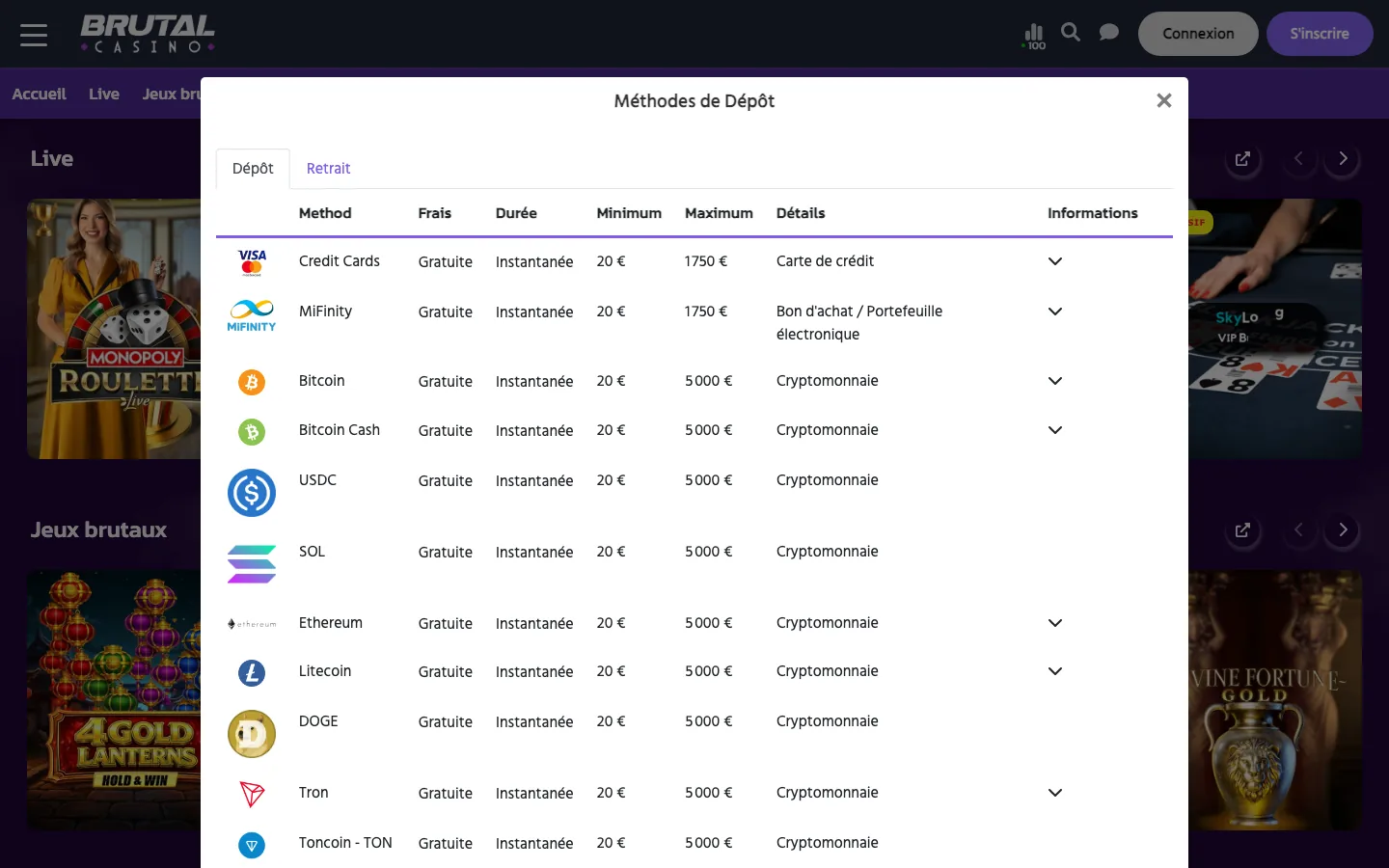Click the S'inscrire button
Screen dimensions: 1389x868
pos(1320,34)
